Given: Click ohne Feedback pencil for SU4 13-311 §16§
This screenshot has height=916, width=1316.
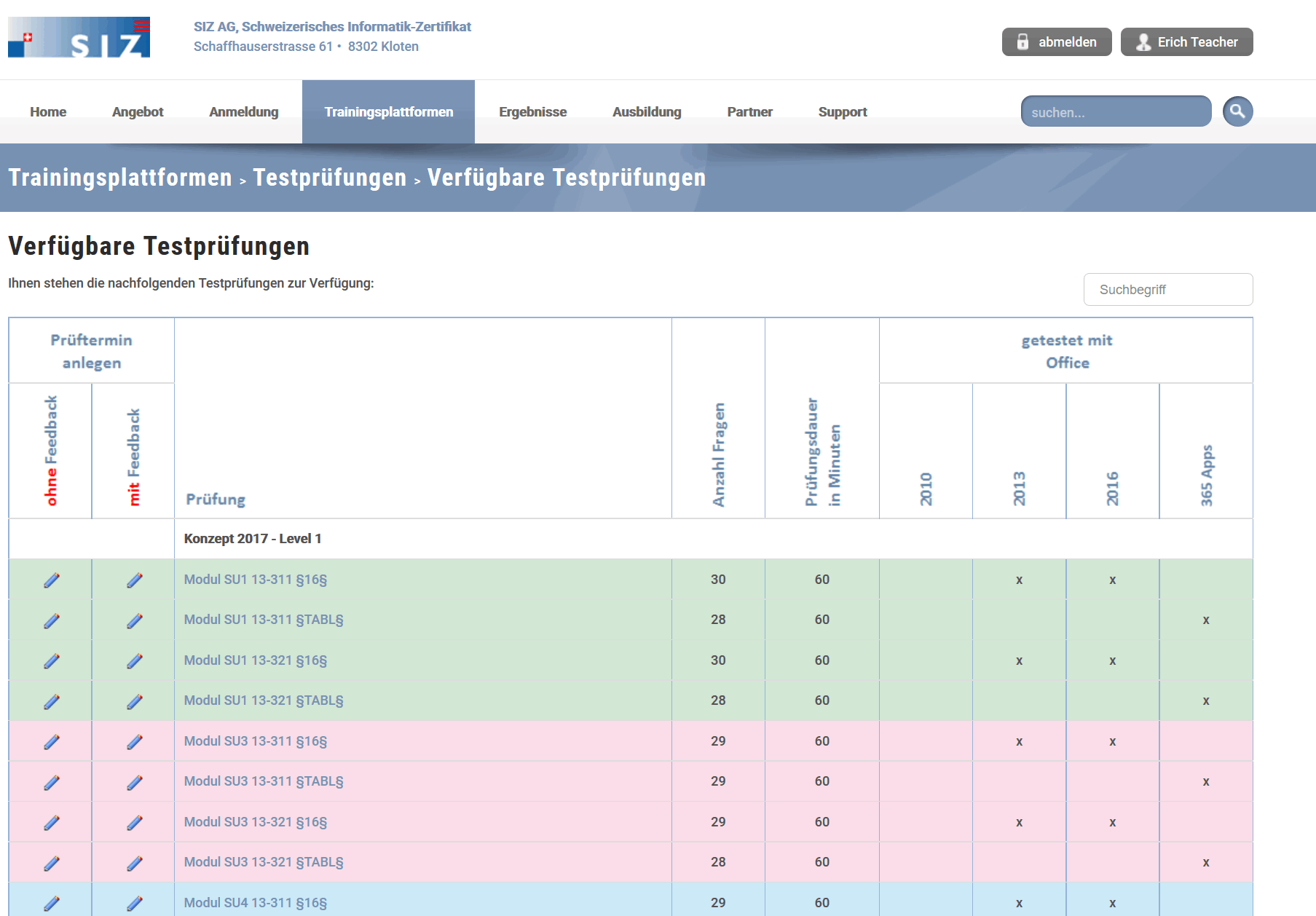Looking at the screenshot, I should coord(51,904).
